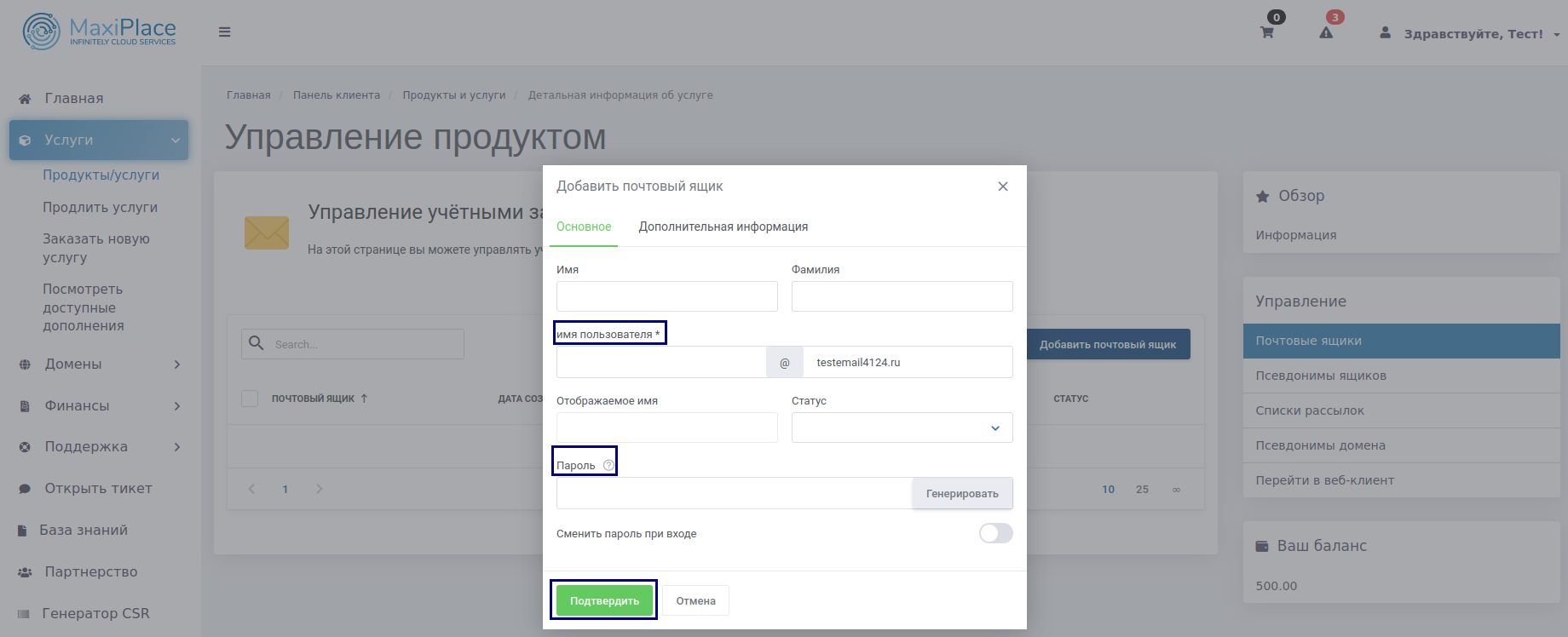Click the password help question icon
The width and height of the screenshot is (1568, 637).
coord(608,465)
